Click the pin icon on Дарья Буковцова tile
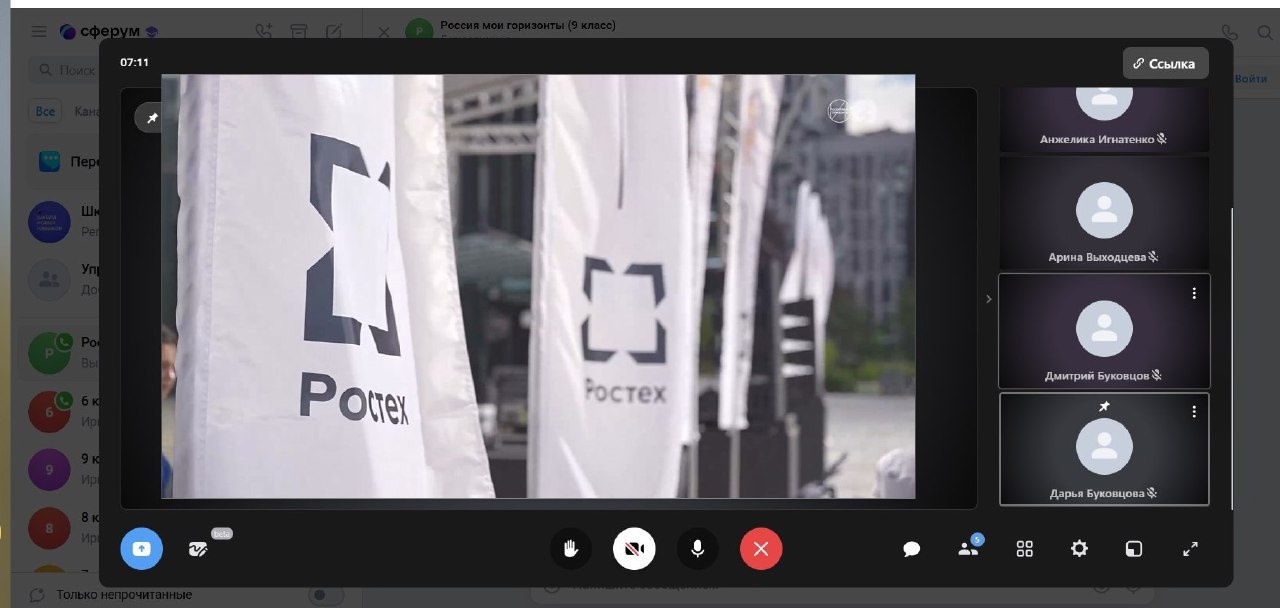 1104,407
